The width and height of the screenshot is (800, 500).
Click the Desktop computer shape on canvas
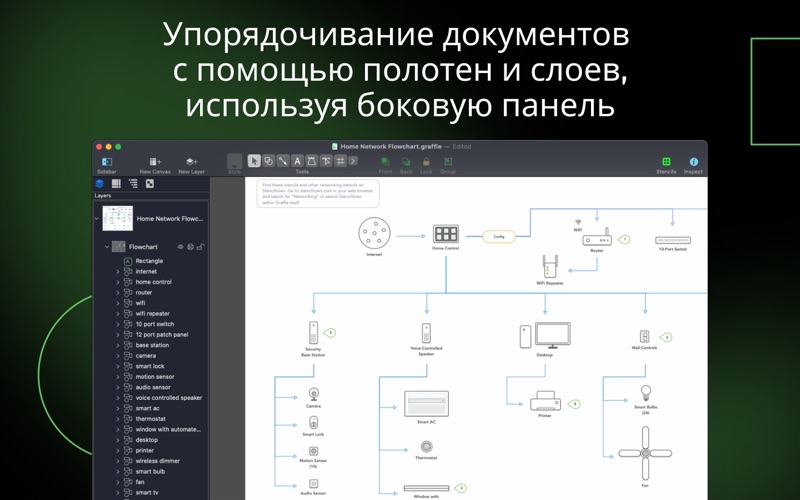[x=545, y=336]
